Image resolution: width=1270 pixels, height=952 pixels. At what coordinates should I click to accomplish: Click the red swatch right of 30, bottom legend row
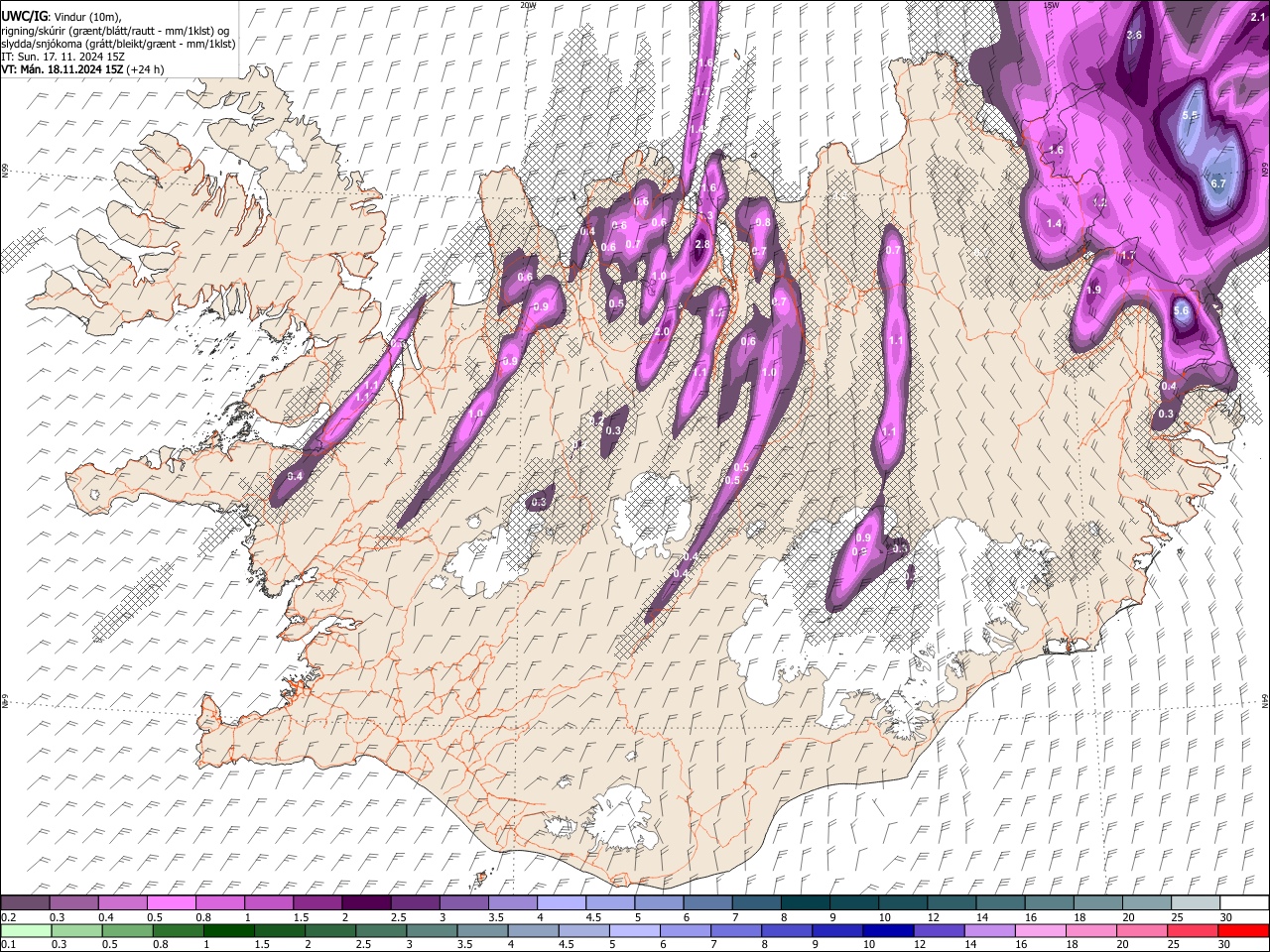click(1242, 931)
